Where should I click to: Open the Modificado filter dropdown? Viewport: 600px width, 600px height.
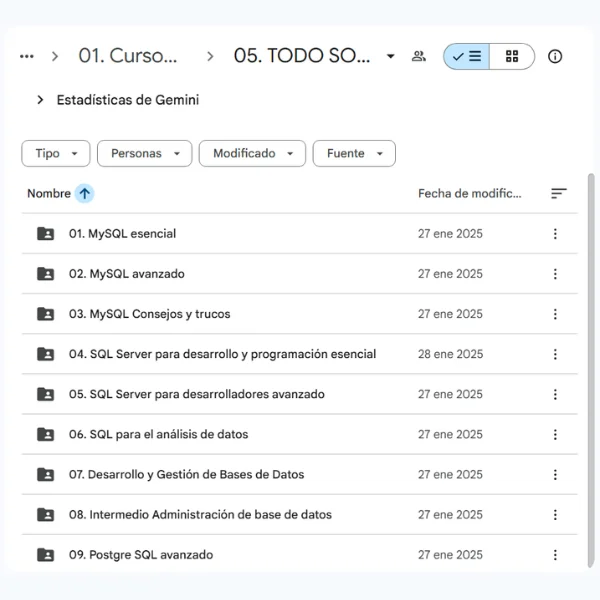click(x=252, y=153)
